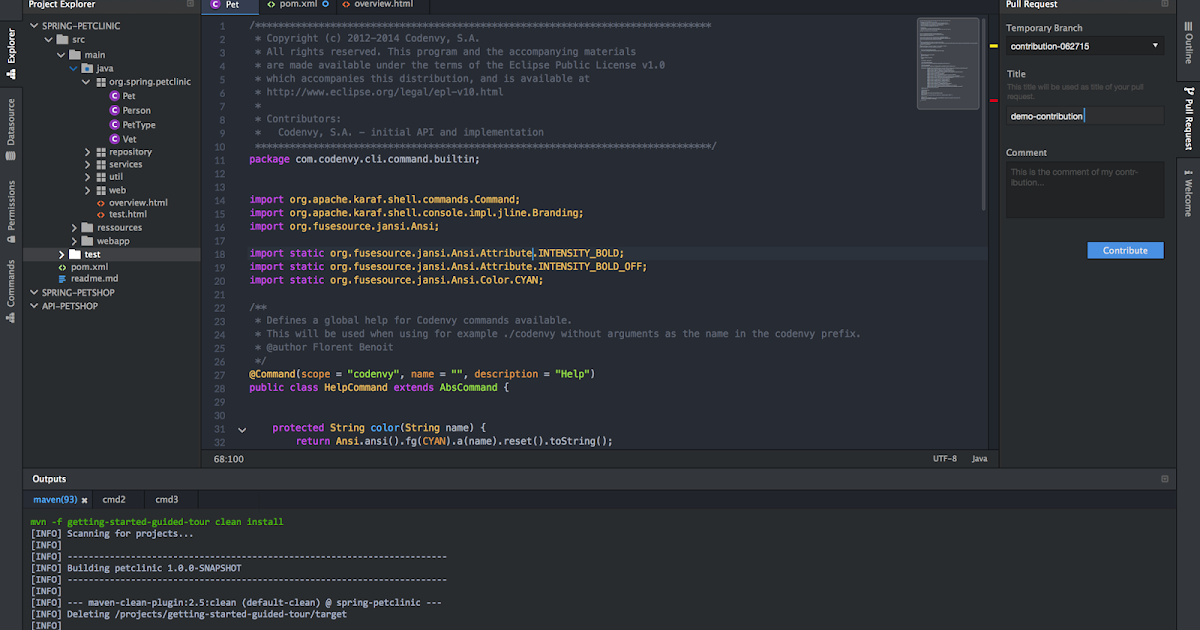The width and height of the screenshot is (1200, 630).
Task: Open the Welcome panel on right sidebar
Action: pyautogui.click(x=1188, y=193)
